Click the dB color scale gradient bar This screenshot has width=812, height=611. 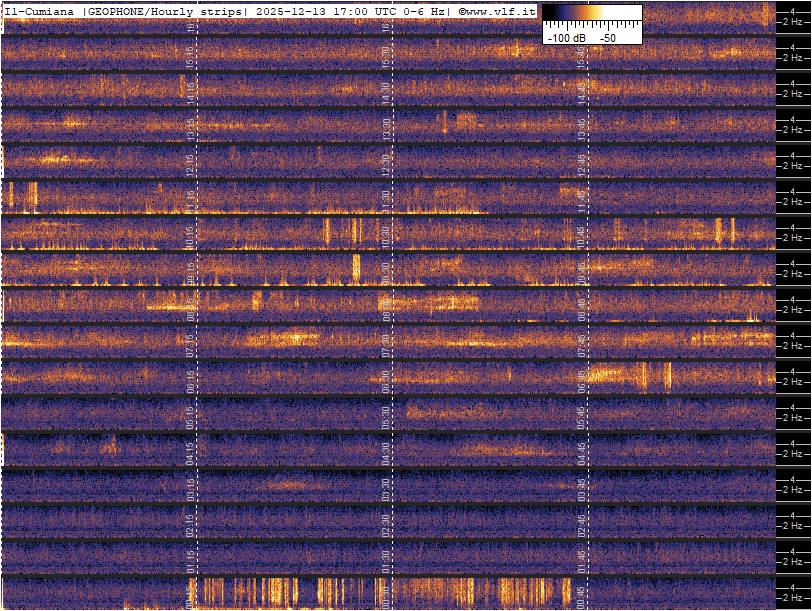[x=592, y=14]
